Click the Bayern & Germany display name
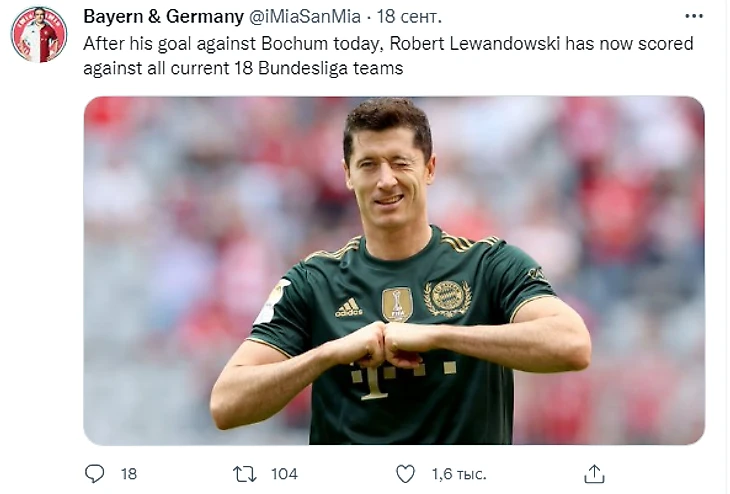The image size is (730, 494). (163, 17)
